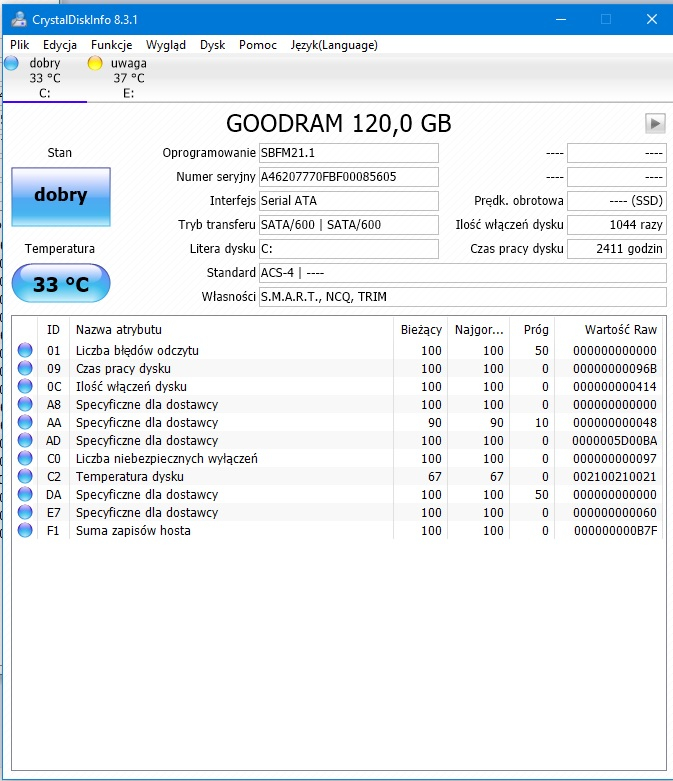This screenshot has height=781, width=673.
Task: Click the Interfejs field Serial ATA
Action: click(349, 201)
